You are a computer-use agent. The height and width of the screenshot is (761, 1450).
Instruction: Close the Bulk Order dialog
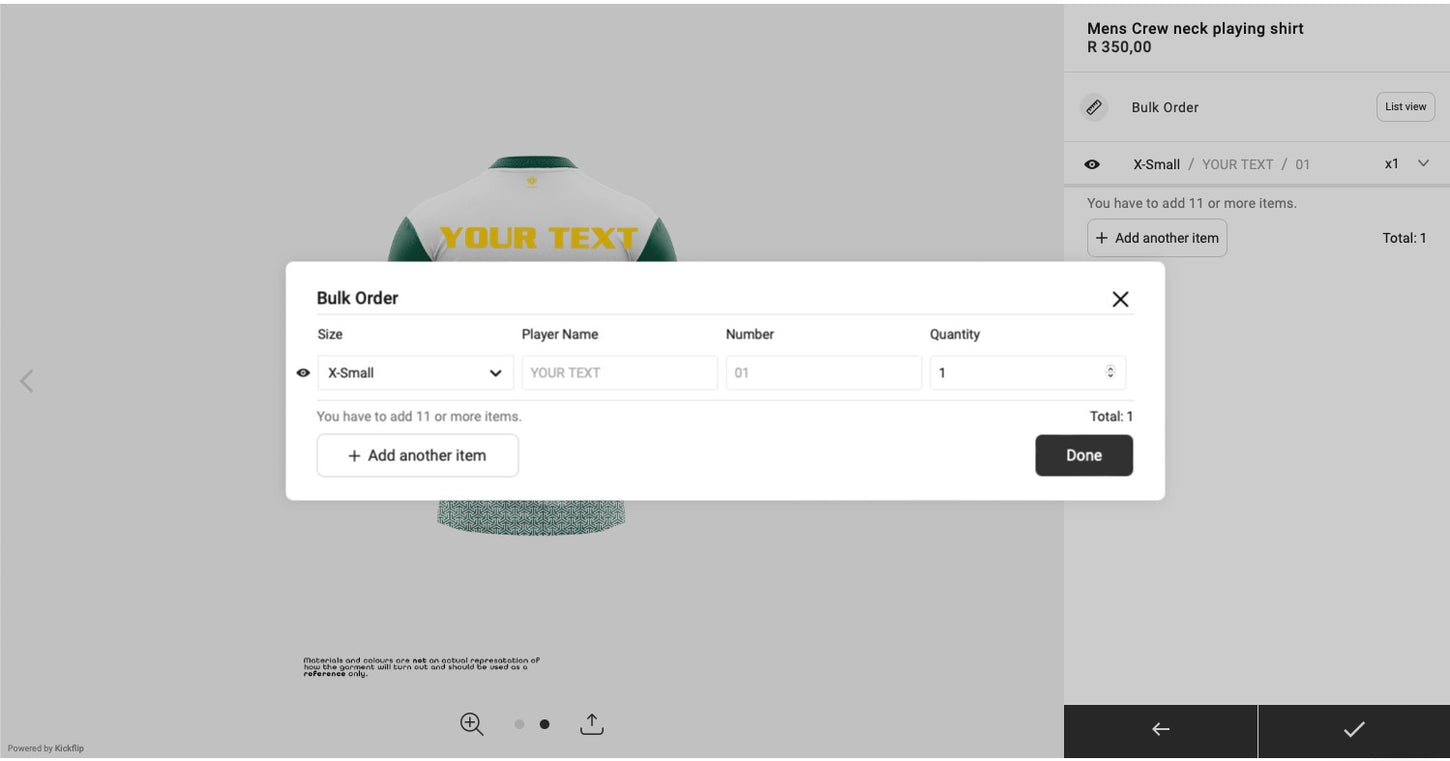1120,299
